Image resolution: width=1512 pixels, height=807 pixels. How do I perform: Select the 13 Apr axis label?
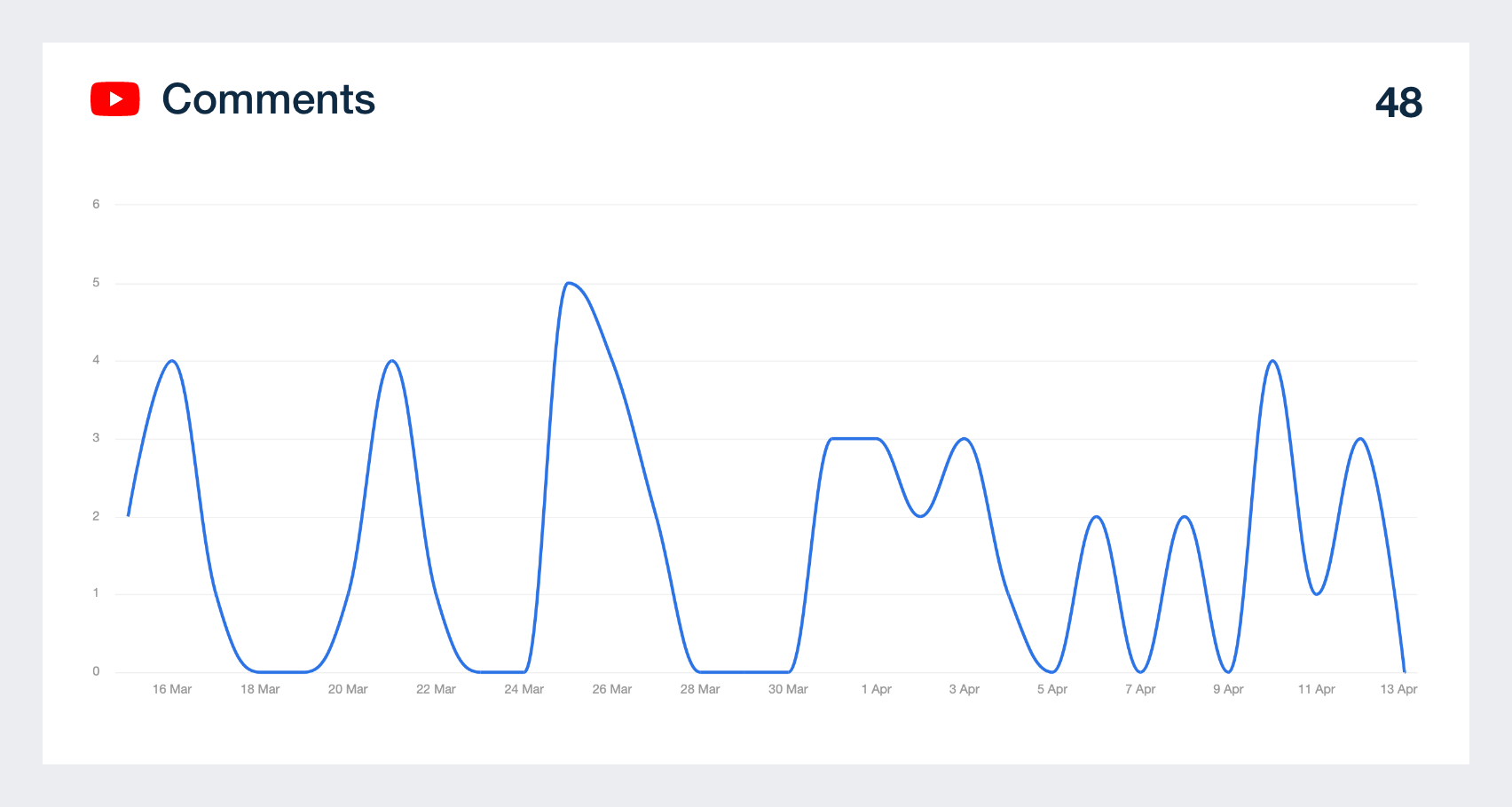pyautogui.click(x=1398, y=689)
